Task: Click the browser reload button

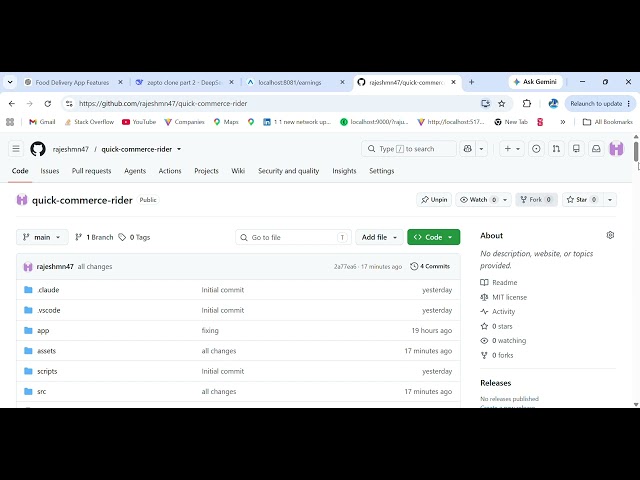Action: pos(48,104)
